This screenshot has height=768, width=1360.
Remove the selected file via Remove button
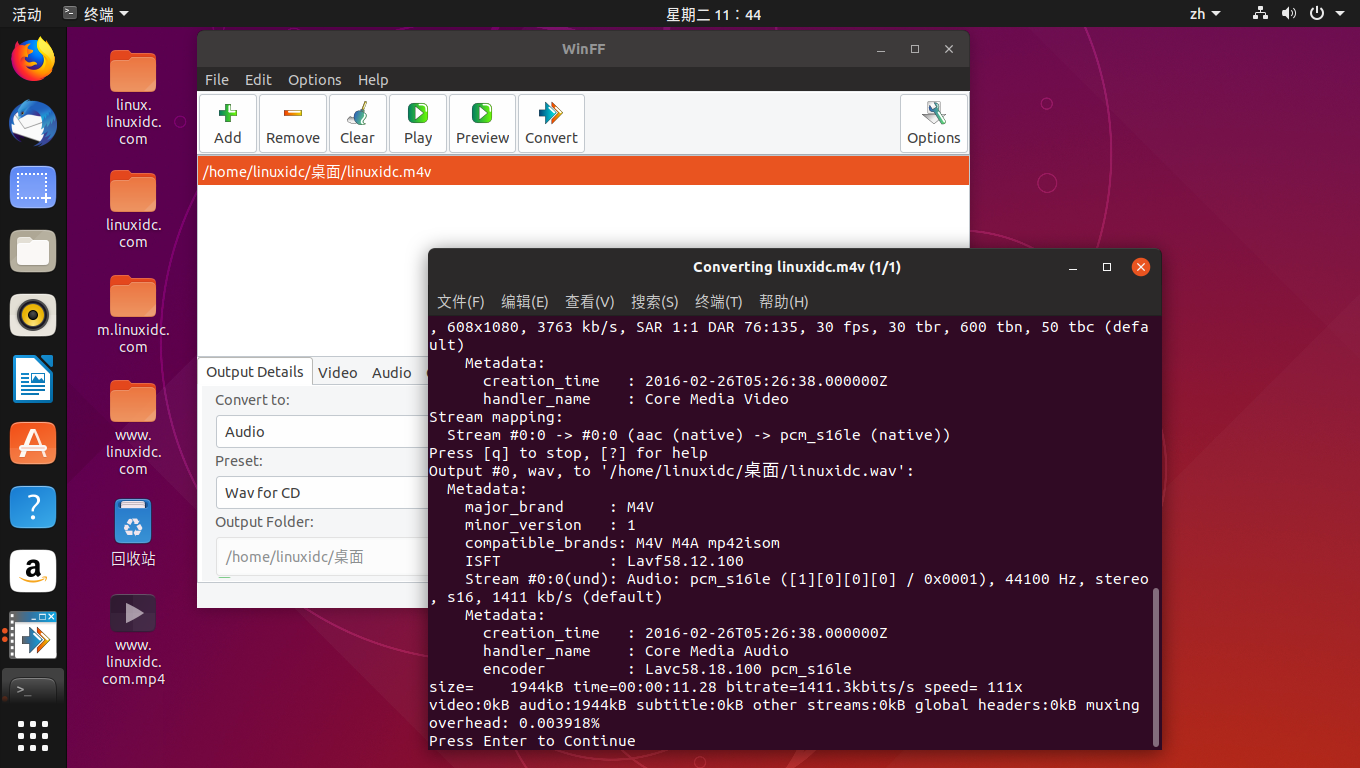(x=293, y=123)
